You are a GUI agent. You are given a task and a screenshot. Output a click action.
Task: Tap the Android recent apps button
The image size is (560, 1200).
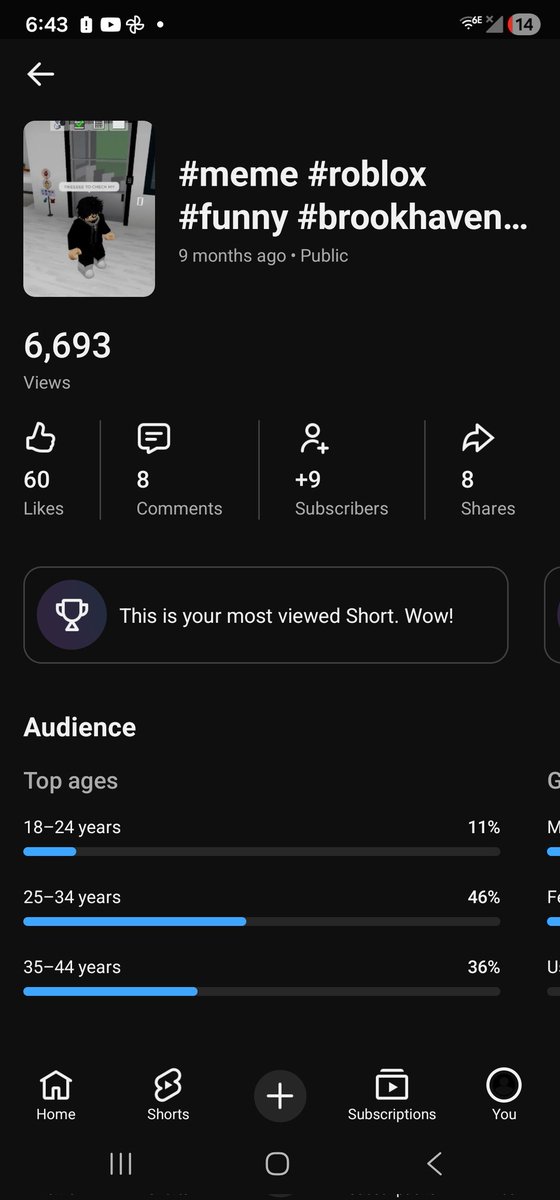(x=121, y=1163)
